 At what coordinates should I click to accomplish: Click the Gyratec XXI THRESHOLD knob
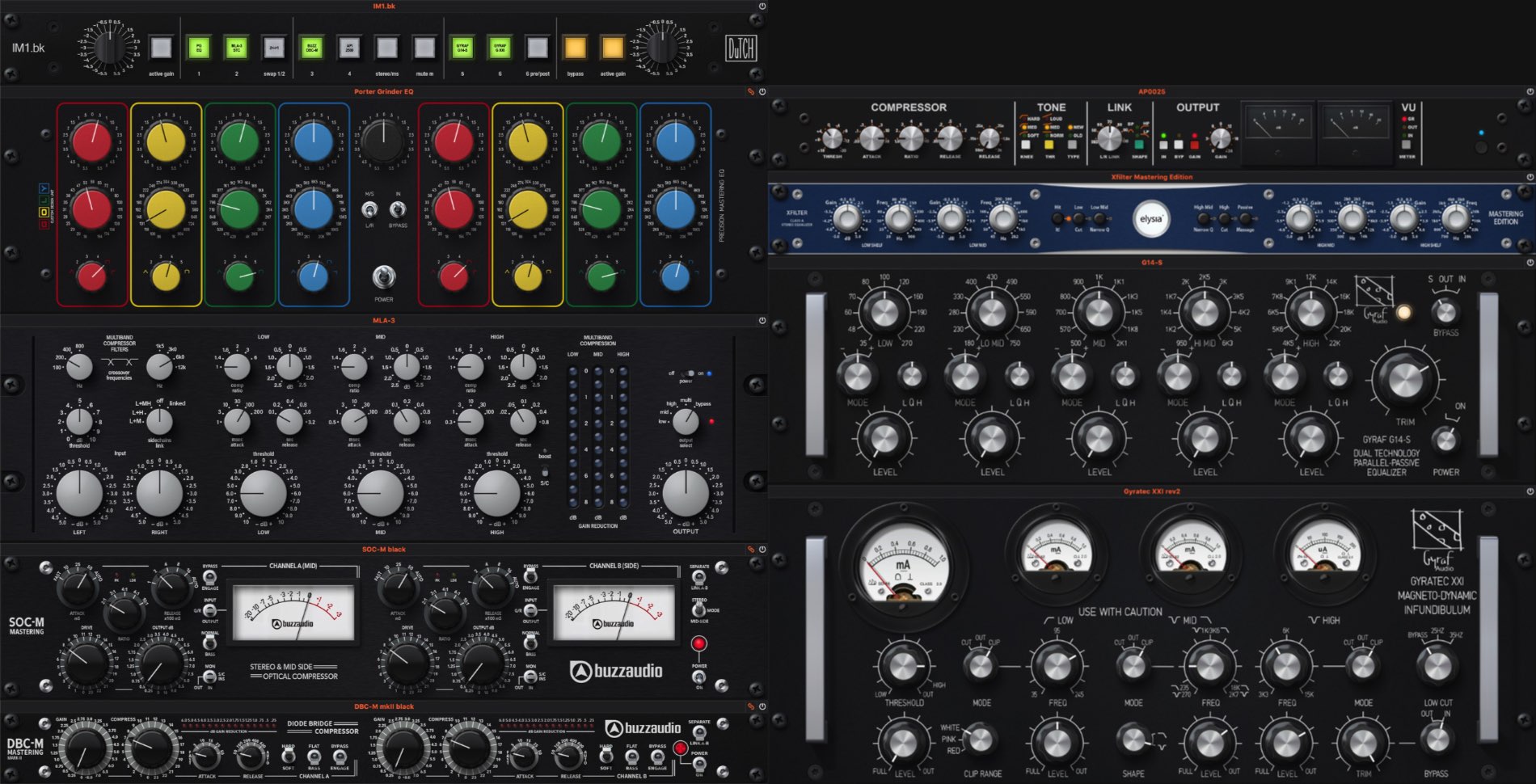pyautogui.click(x=903, y=665)
